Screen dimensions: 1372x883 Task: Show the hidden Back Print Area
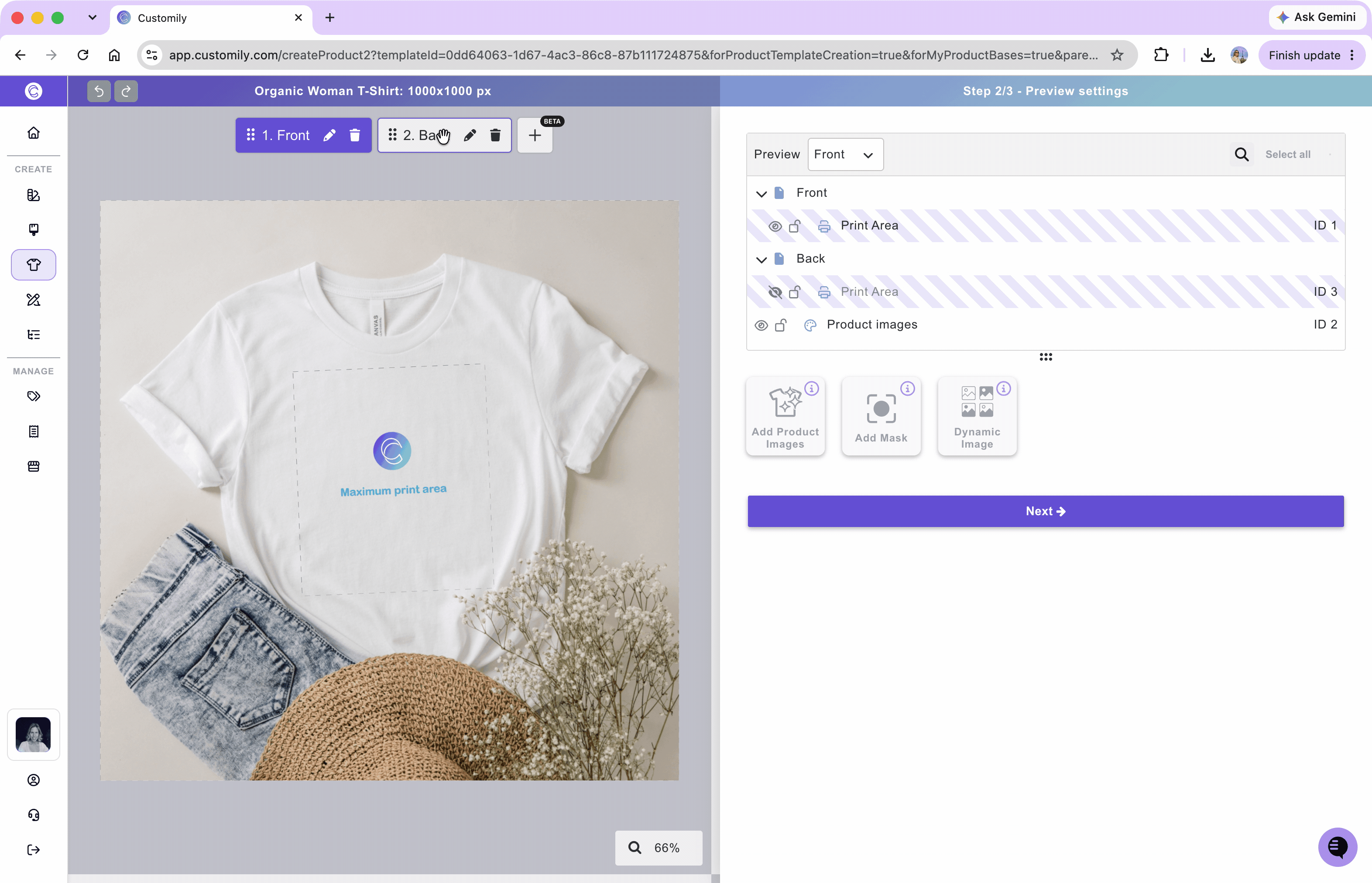pyautogui.click(x=775, y=292)
